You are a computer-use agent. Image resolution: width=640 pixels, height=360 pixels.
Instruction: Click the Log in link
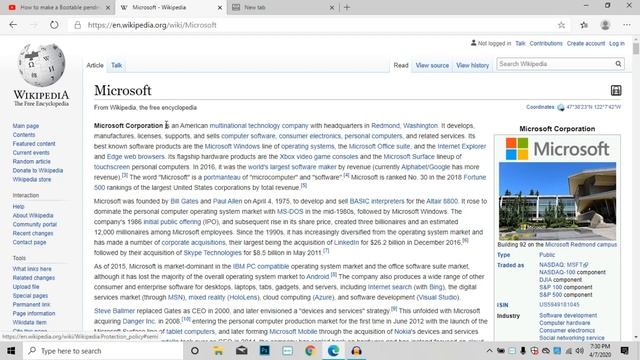617,43
